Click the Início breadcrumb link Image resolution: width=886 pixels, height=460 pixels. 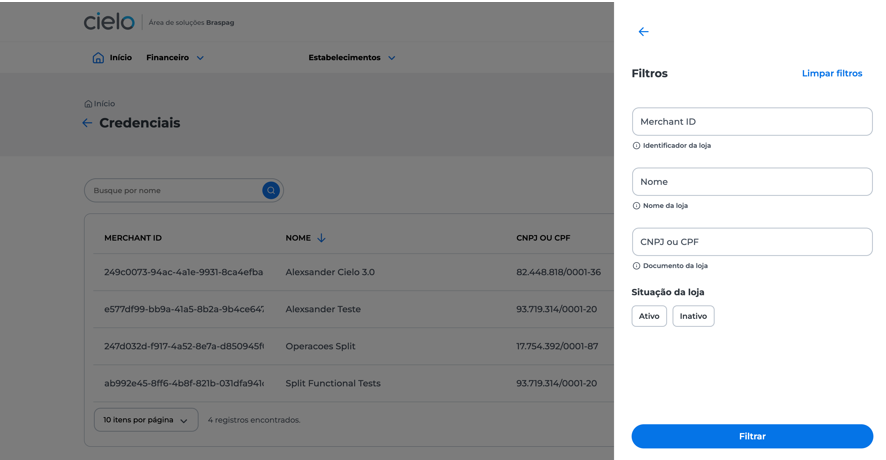[105, 104]
